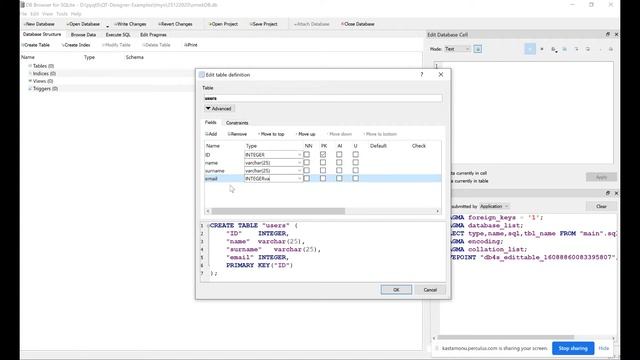Switch to the Constraints tab
Image resolution: width=640 pixels, height=360 pixels.
pos(237,123)
